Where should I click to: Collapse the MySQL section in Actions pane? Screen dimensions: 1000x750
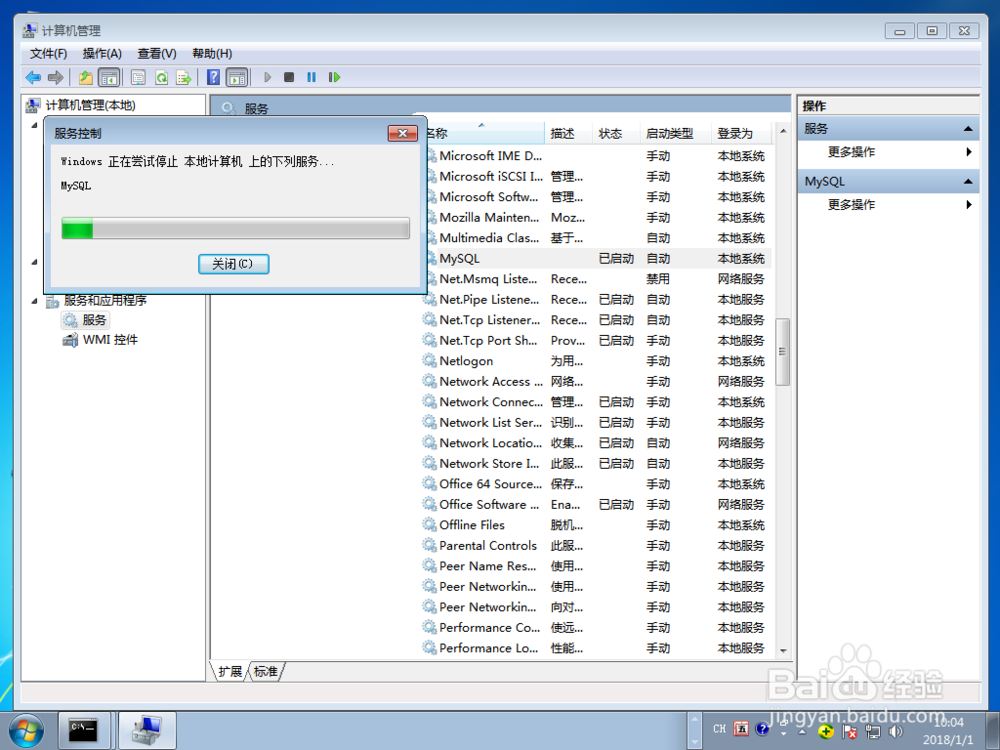click(x=968, y=182)
